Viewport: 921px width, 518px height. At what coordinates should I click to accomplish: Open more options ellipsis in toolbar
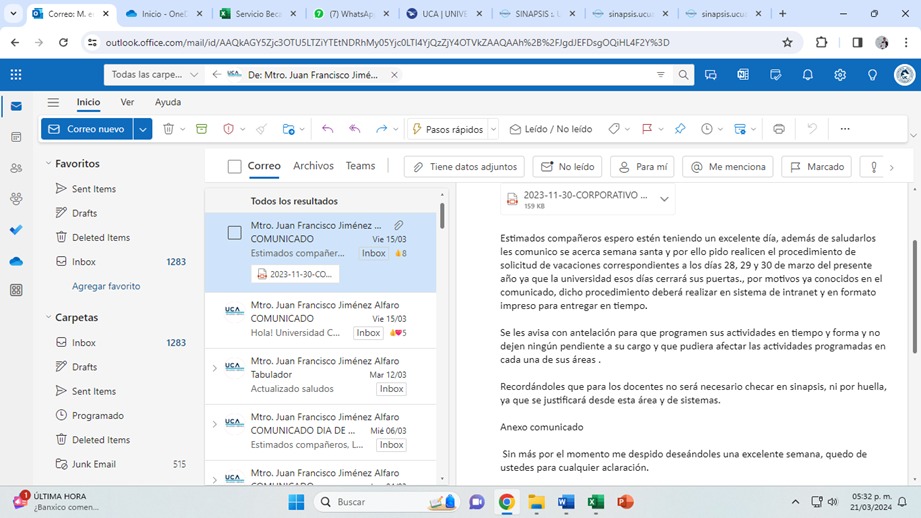click(845, 129)
